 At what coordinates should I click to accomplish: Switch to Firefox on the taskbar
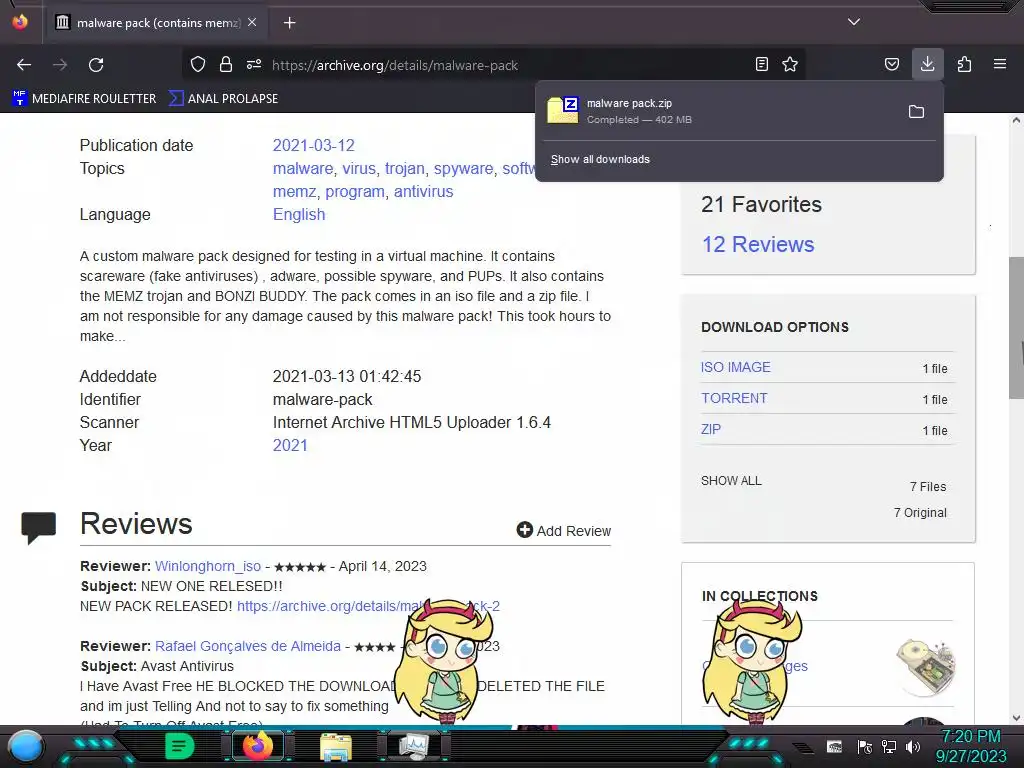pyautogui.click(x=257, y=746)
